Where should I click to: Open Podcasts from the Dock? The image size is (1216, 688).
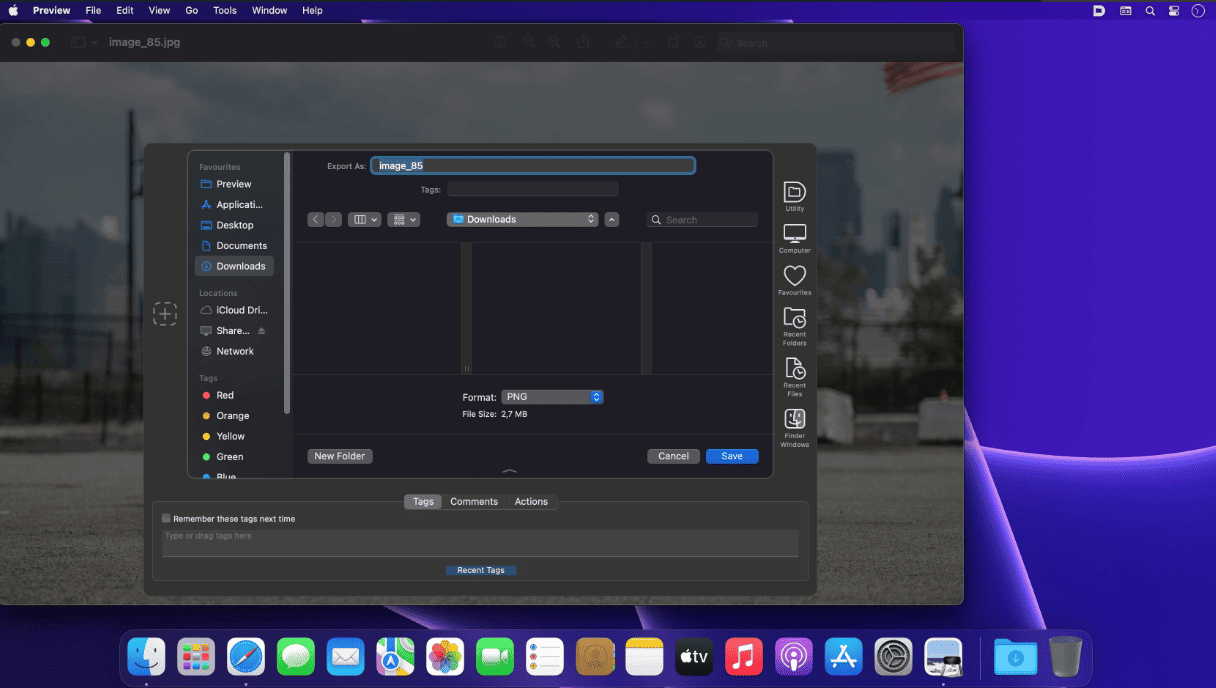794,657
